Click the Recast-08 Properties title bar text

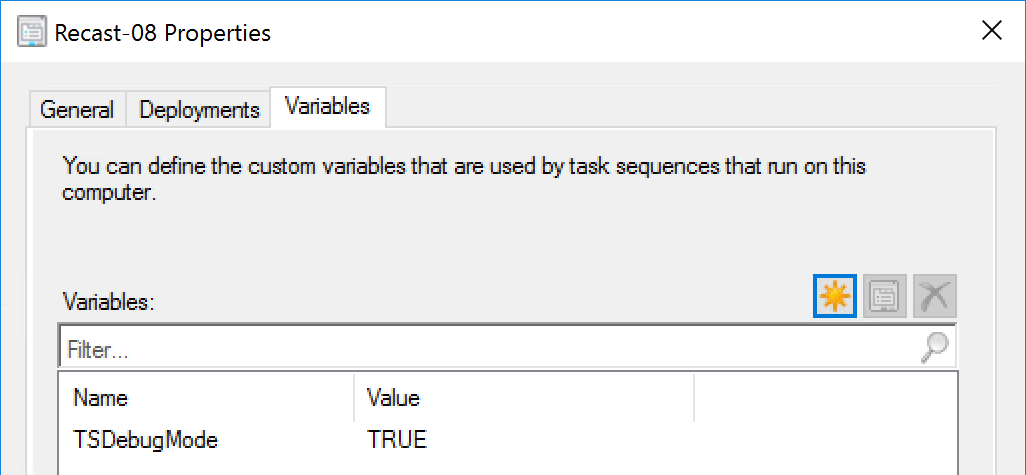163,32
